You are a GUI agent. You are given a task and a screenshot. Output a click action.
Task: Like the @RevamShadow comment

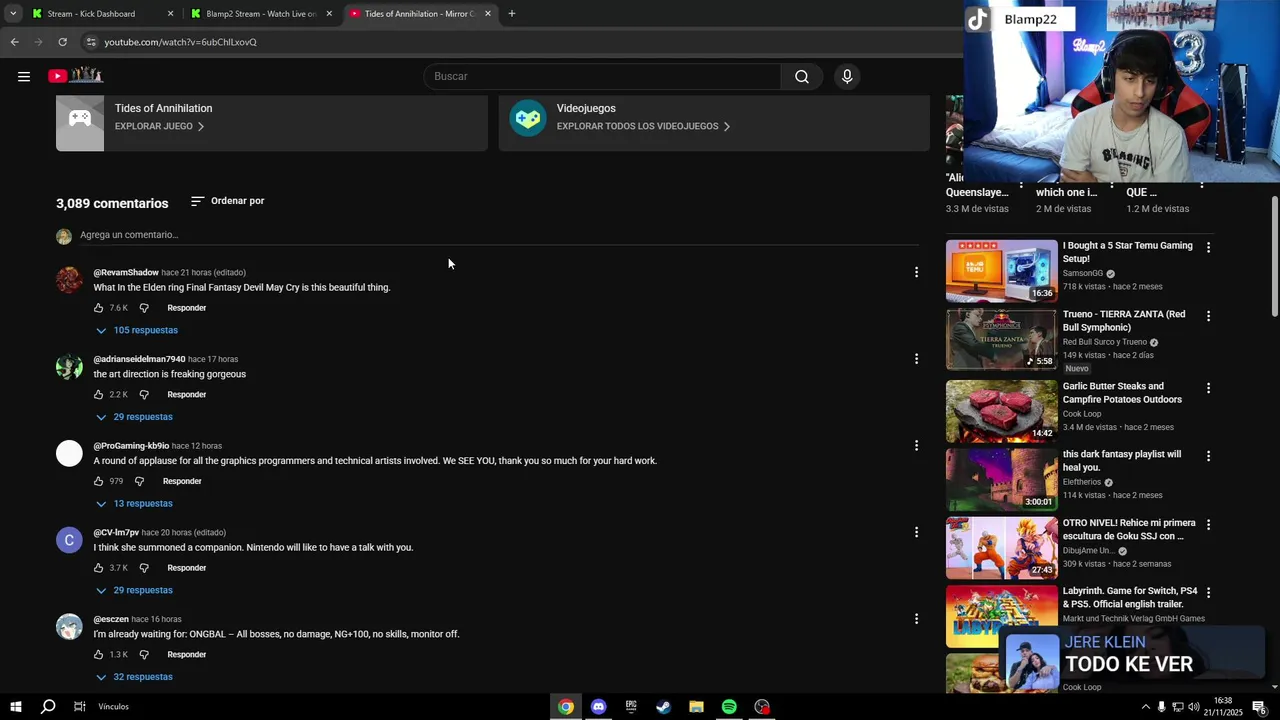(98, 308)
